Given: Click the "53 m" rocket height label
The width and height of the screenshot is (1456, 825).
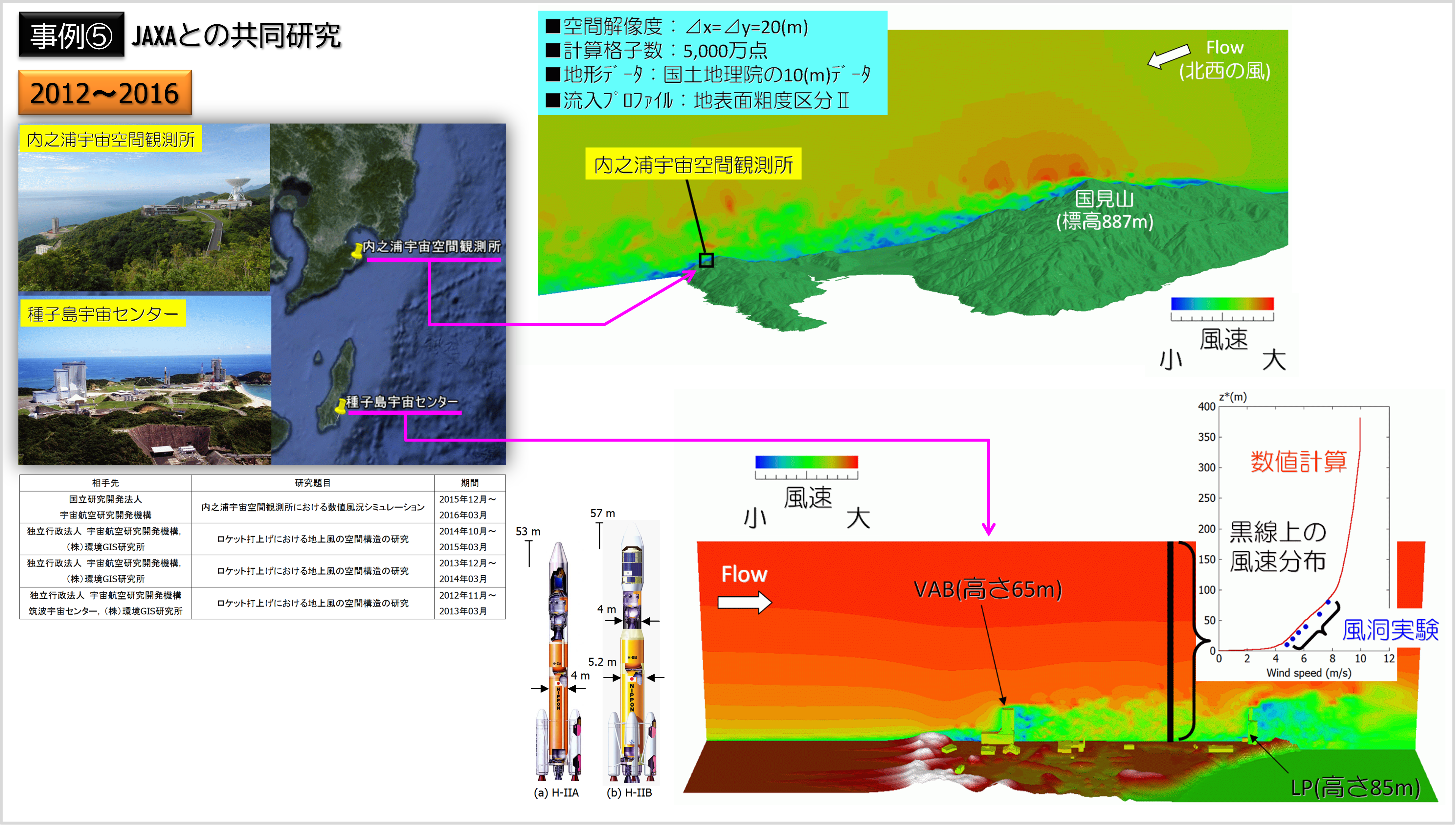Looking at the screenshot, I should pos(528,532).
